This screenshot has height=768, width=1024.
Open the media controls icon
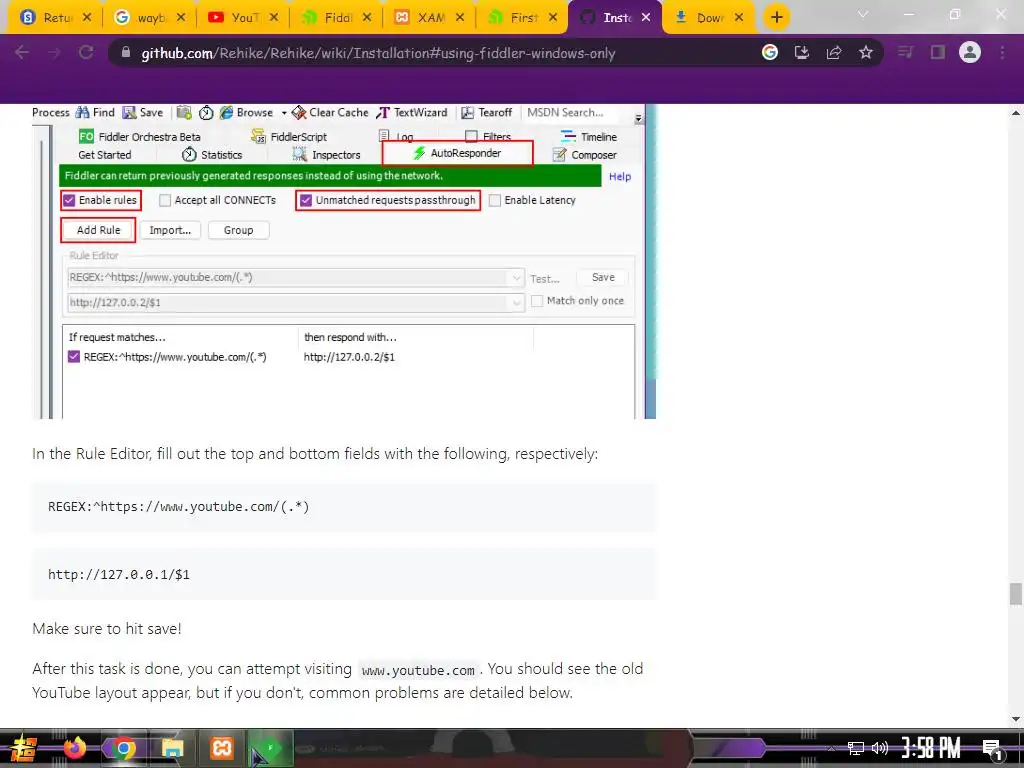tap(905, 52)
